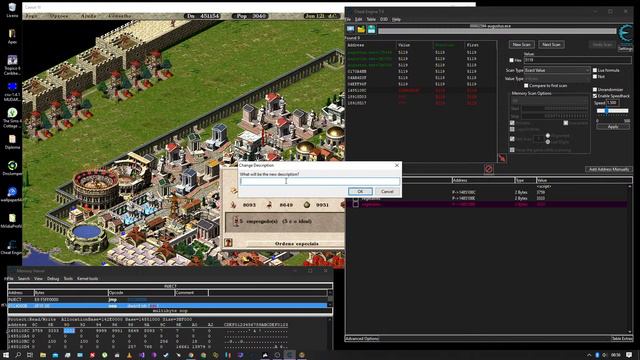Click the Speed value field
The height and width of the screenshot is (360, 640).
point(612,103)
